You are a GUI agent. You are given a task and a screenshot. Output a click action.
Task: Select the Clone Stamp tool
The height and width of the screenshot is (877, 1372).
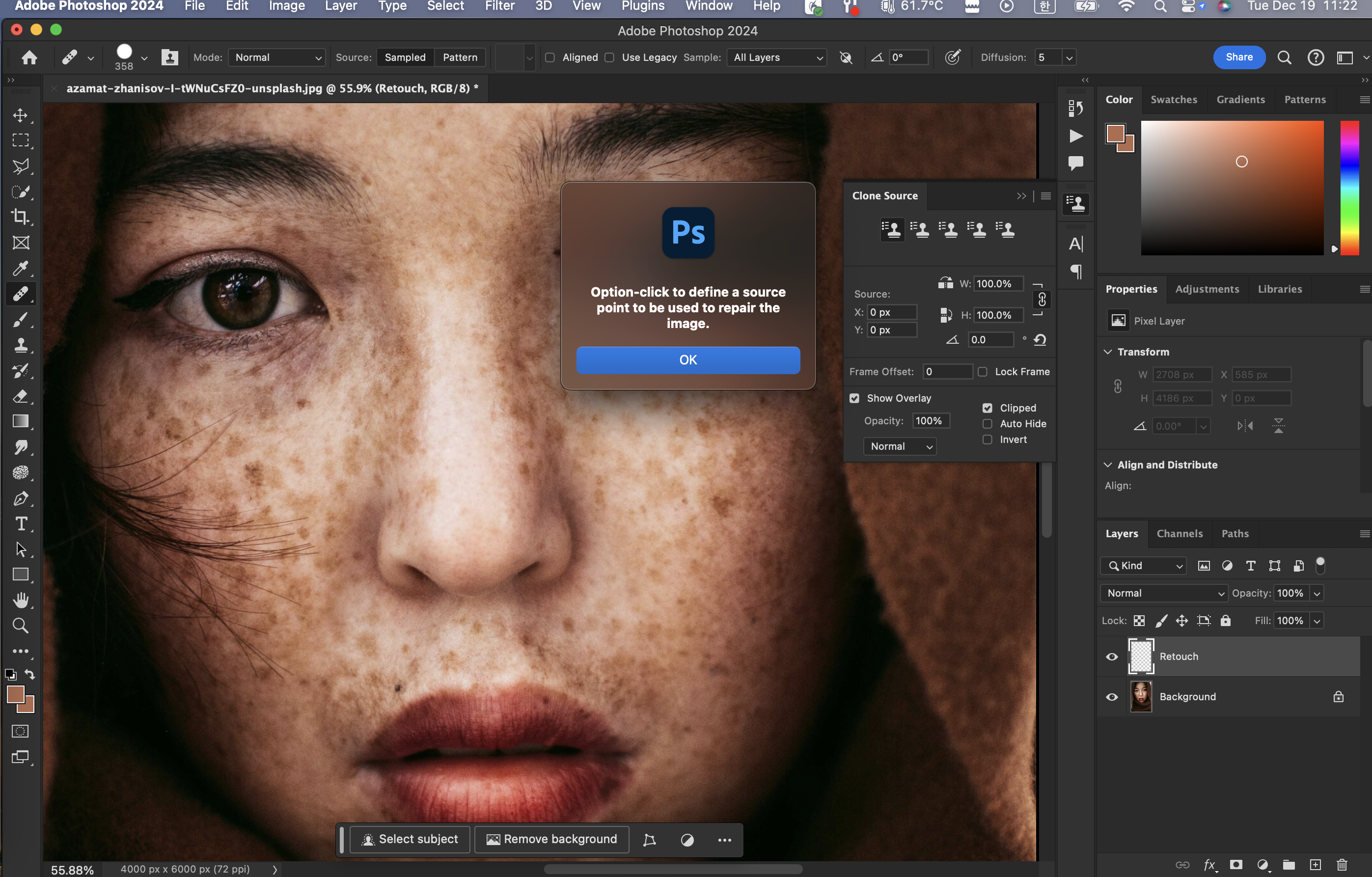pos(21,345)
